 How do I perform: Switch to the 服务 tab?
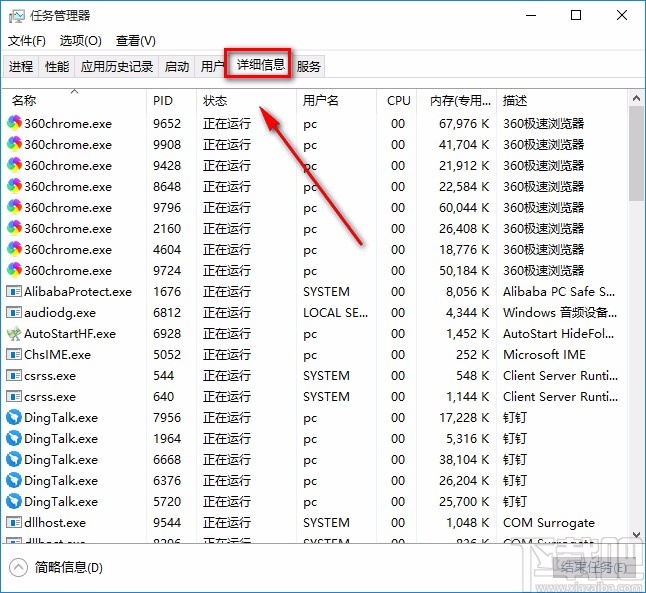tap(309, 66)
